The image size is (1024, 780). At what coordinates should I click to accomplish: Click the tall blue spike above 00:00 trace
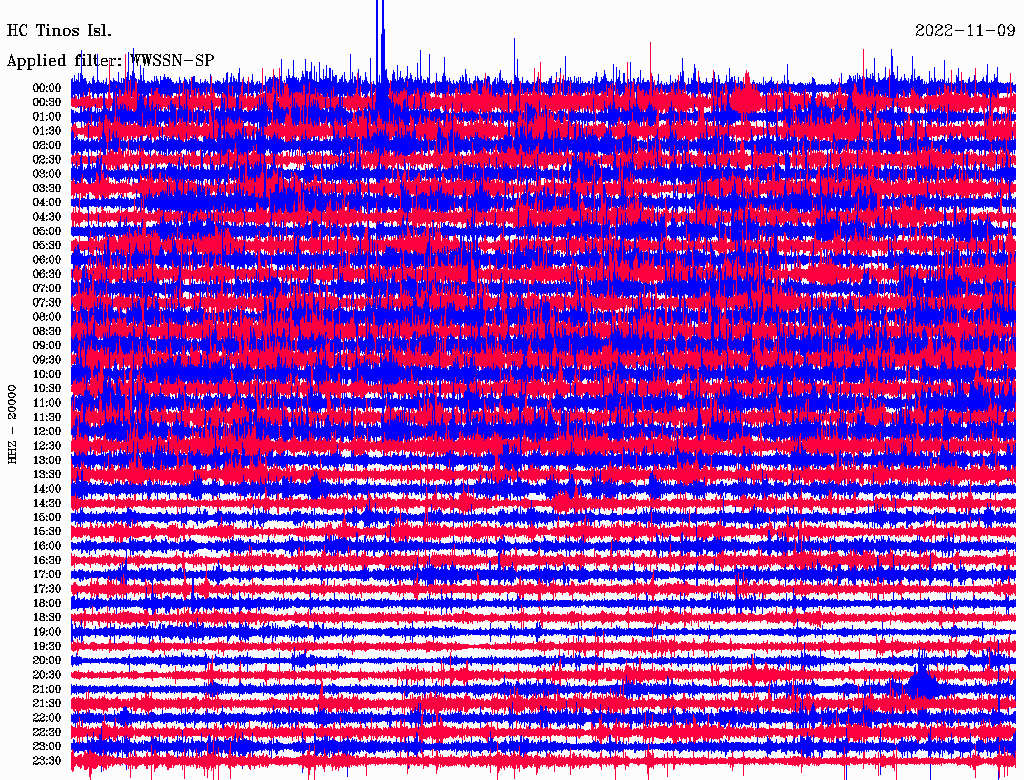pyautogui.click(x=380, y=41)
